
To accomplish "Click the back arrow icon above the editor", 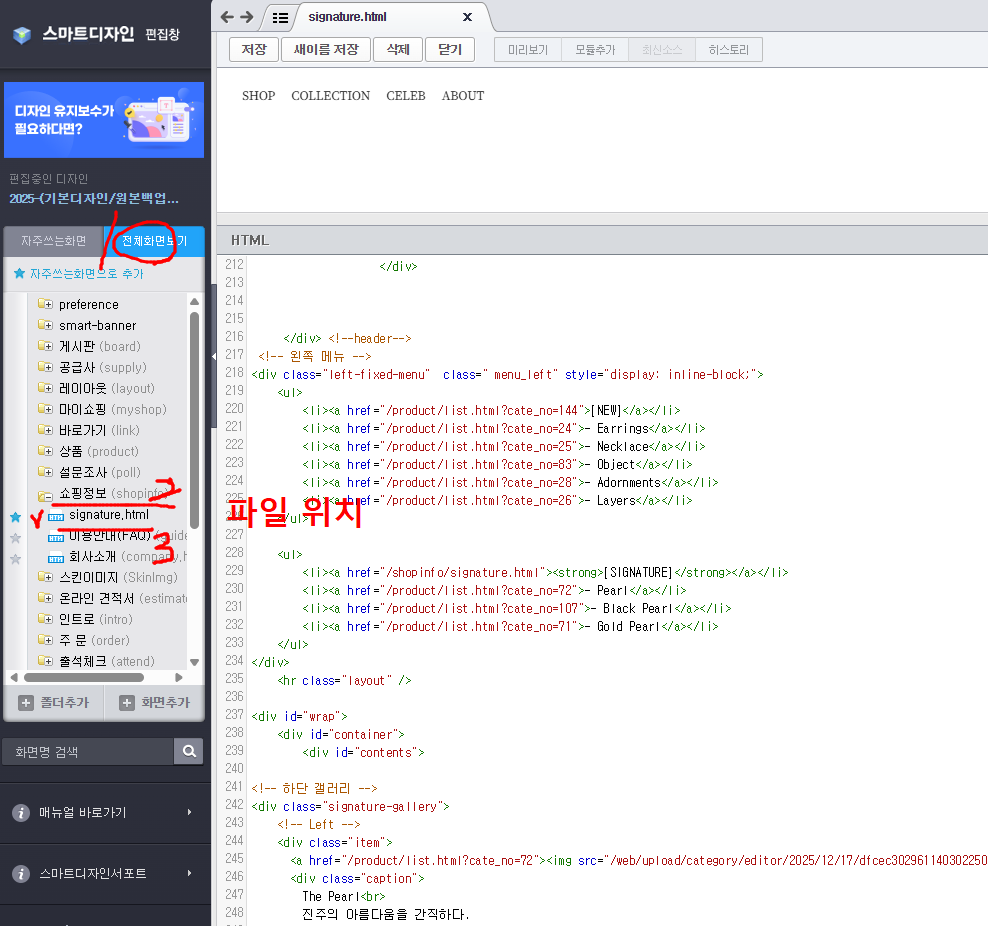I will pyautogui.click(x=227, y=17).
